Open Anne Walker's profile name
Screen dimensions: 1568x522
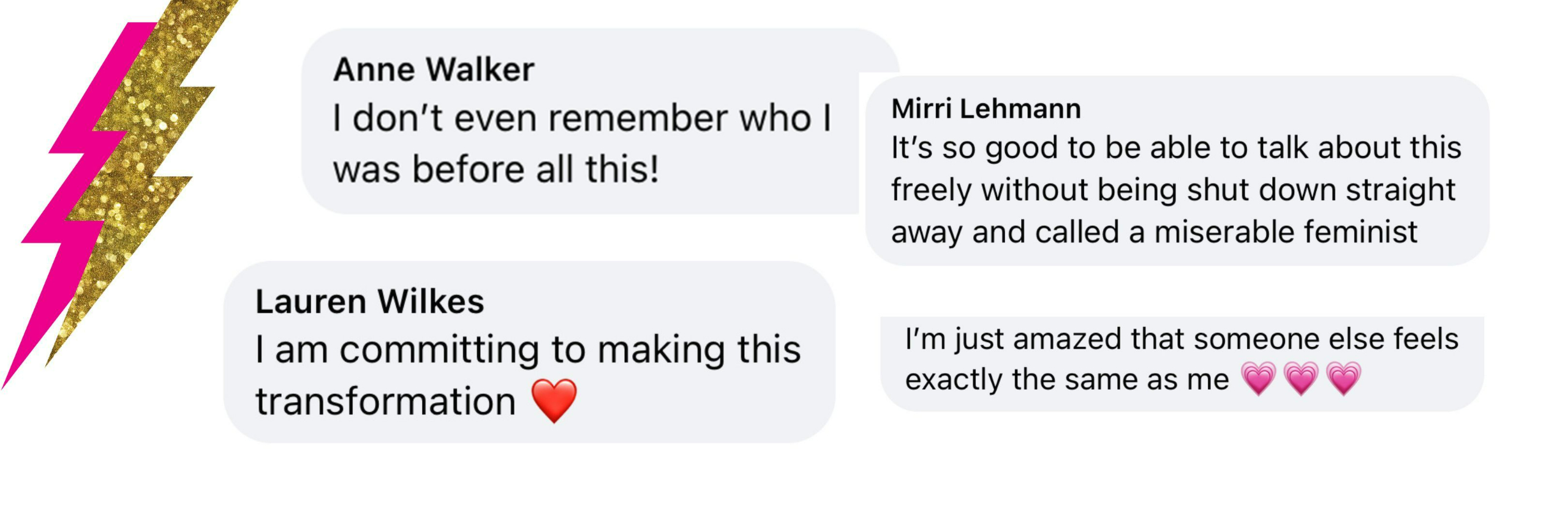[x=433, y=70]
